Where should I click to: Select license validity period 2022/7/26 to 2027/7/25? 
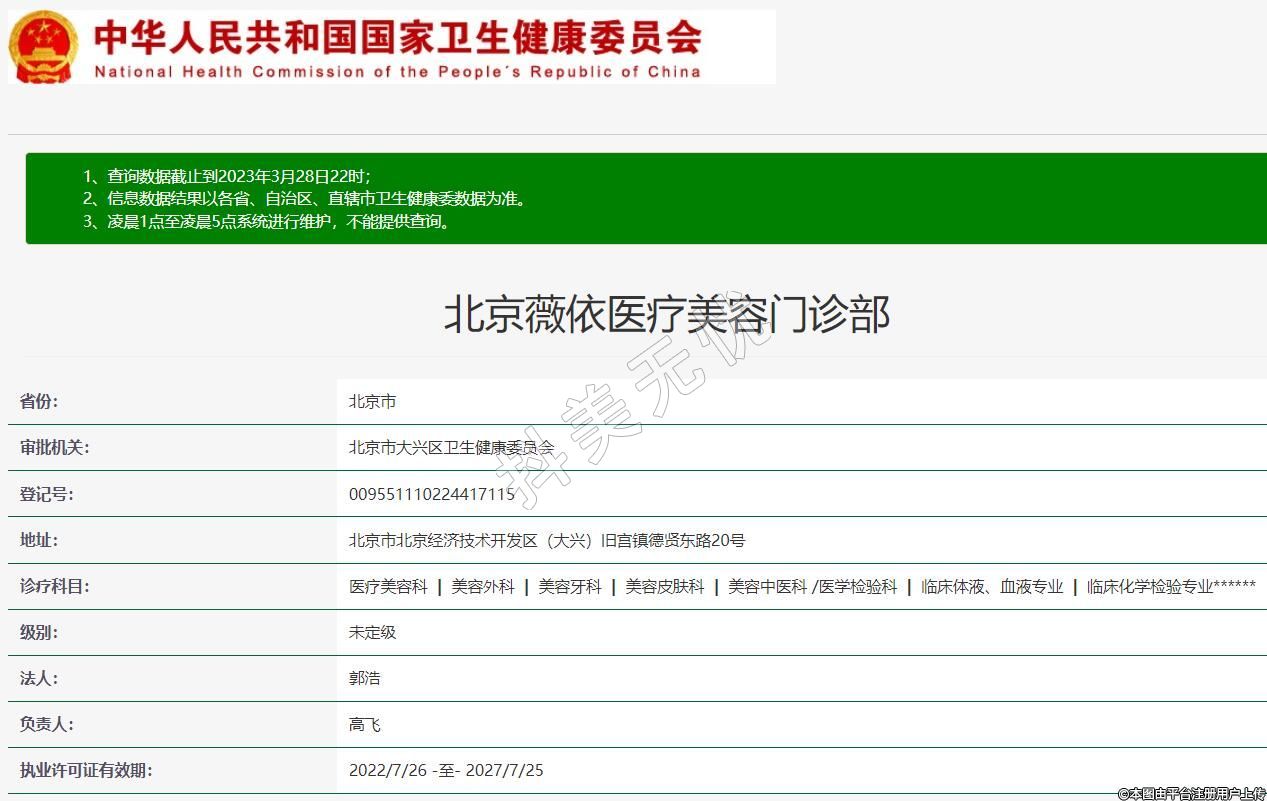click(x=446, y=770)
